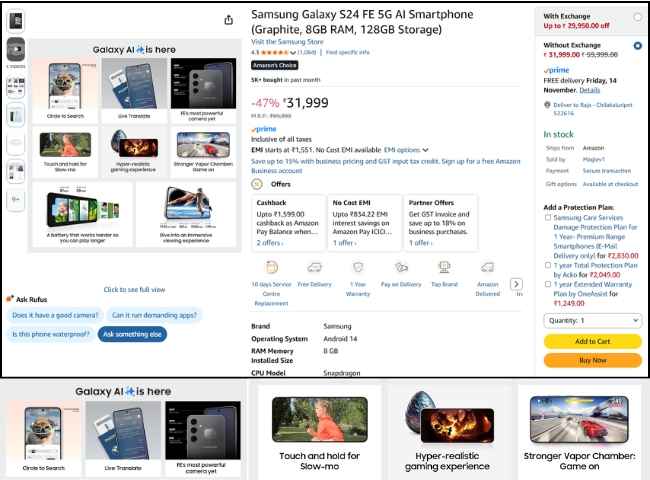Expand the EMI options dropdown

tap(406, 150)
